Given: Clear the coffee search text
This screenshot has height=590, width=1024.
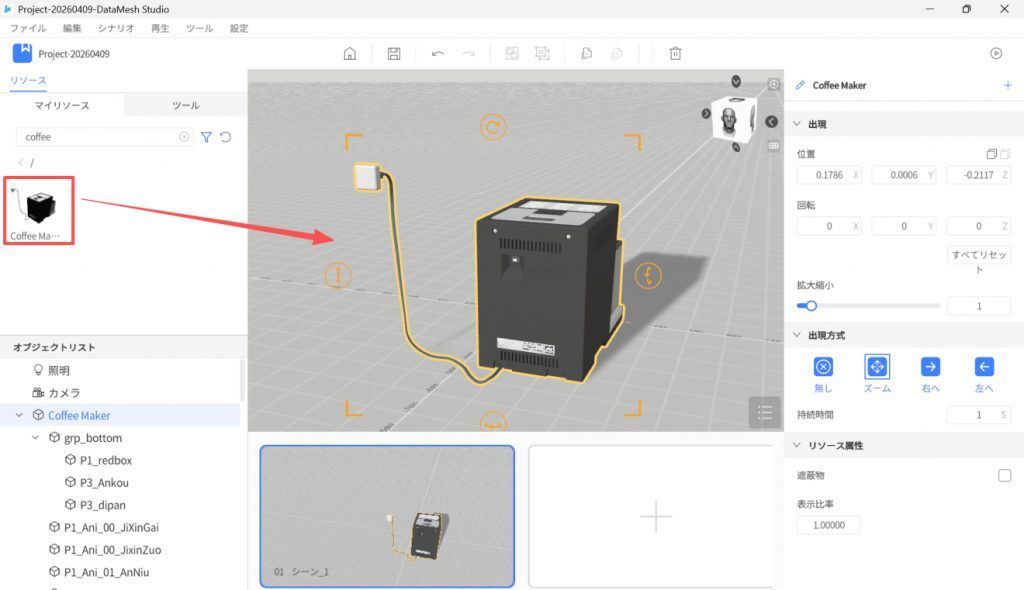Looking at the screenshot, I should [x=184, y=137].
